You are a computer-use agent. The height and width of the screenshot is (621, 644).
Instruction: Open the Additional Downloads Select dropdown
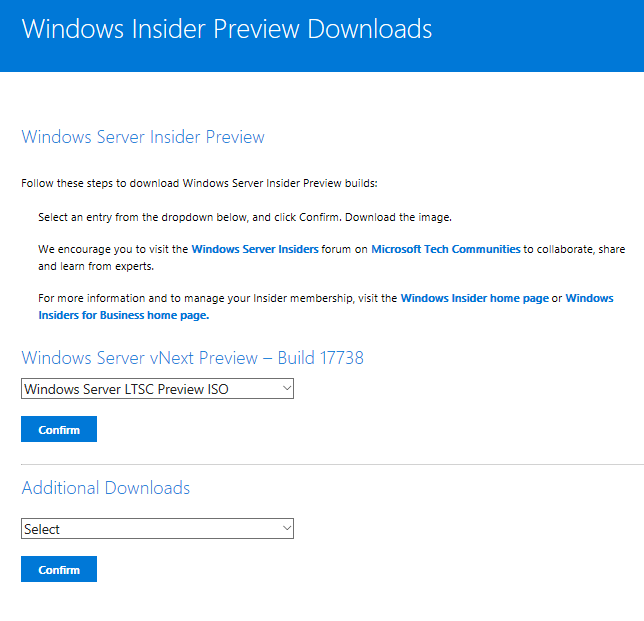tap(157, 529)
